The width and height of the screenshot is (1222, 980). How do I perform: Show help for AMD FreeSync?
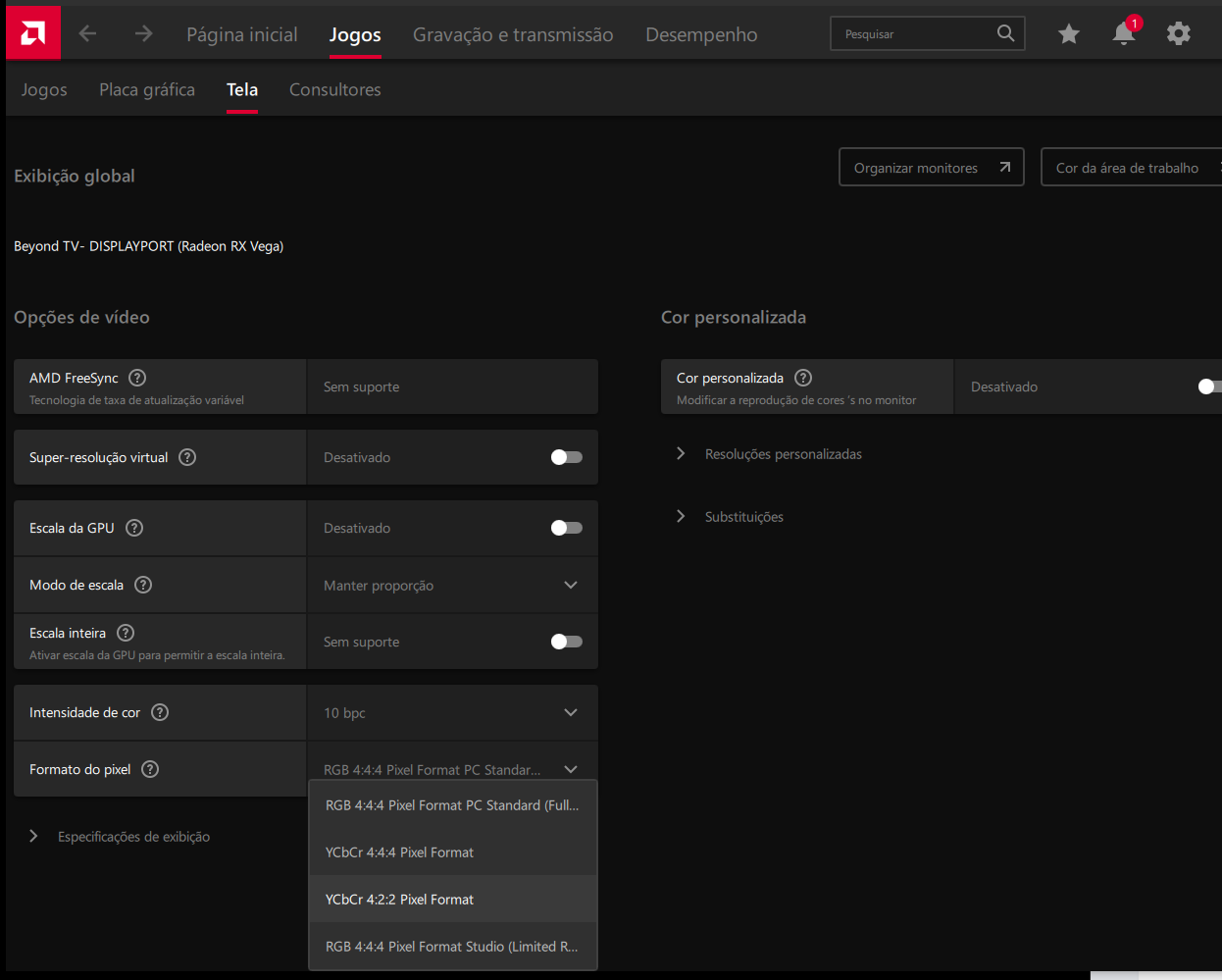pyautogui.click(x=137, y=378)
